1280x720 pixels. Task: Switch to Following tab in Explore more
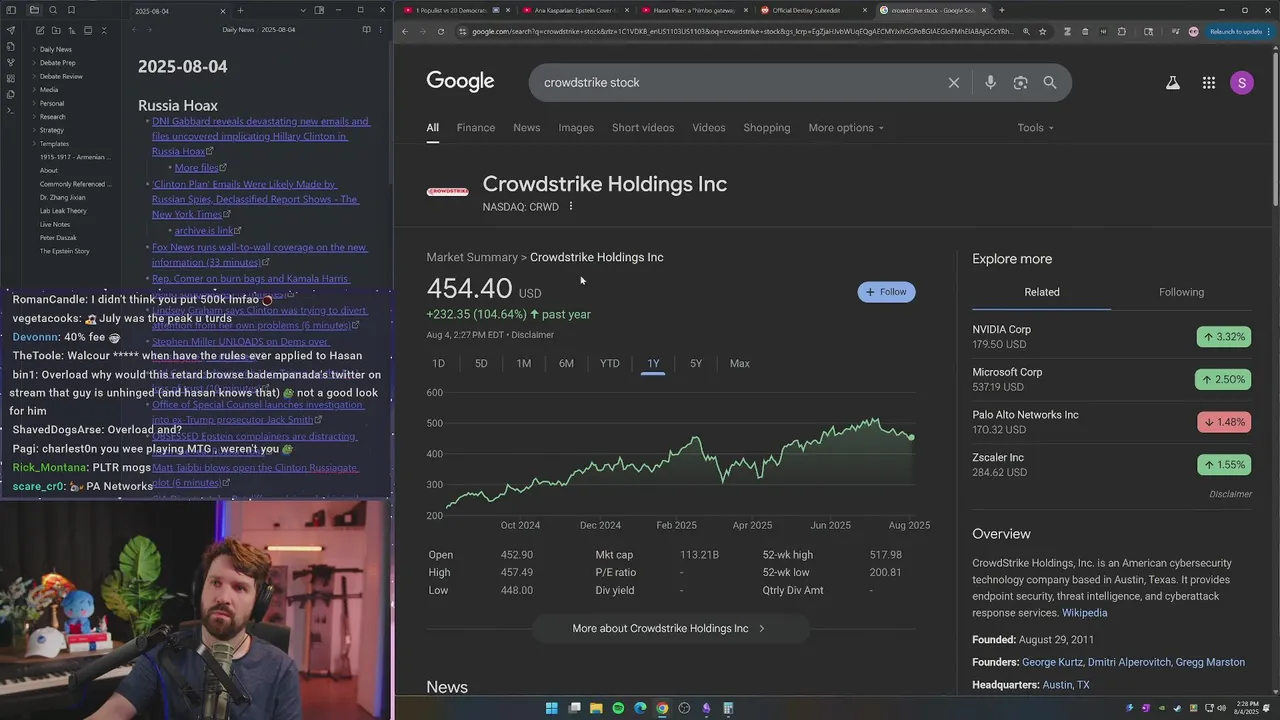click(x=1181, y=292)
